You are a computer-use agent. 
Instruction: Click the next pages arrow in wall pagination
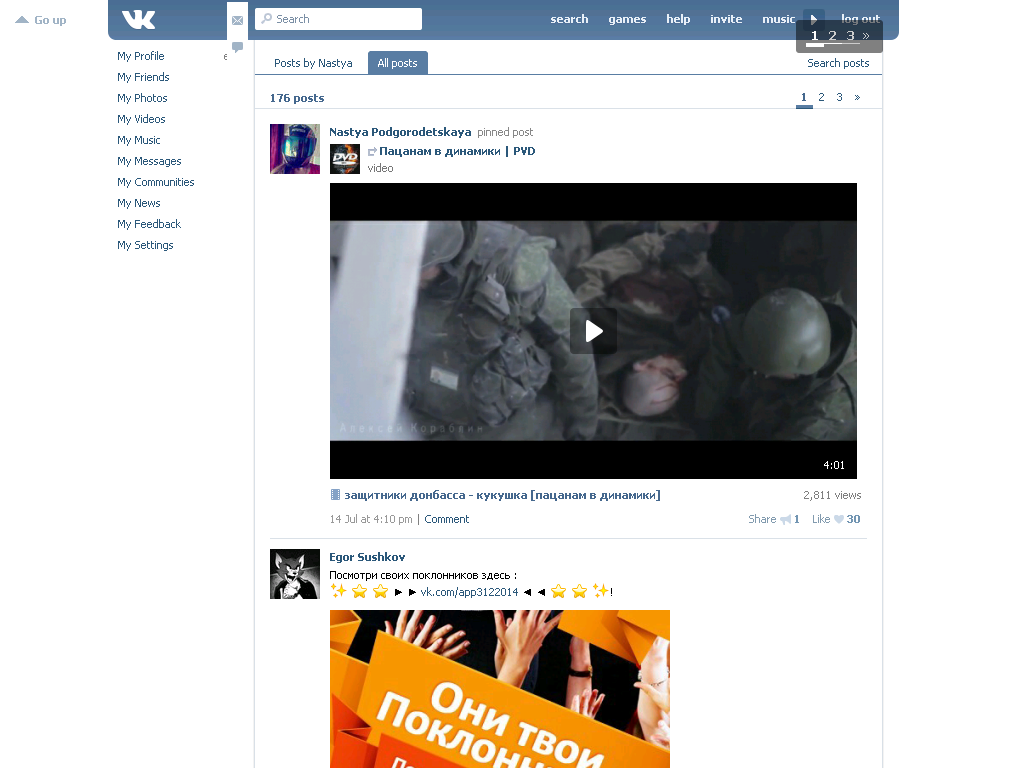point(857,97)
